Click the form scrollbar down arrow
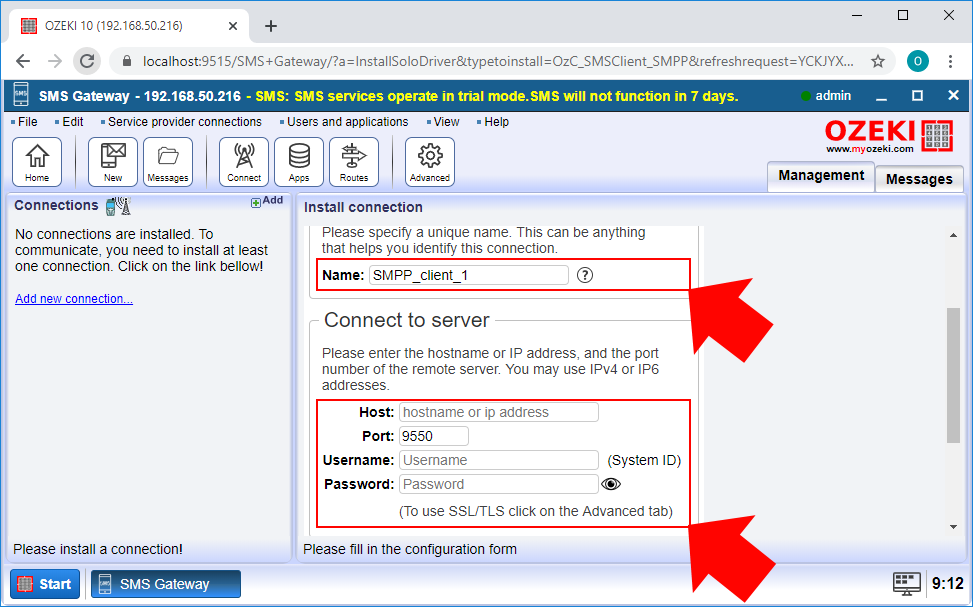Viewport: 973px width, 607px height. [953, 527]
